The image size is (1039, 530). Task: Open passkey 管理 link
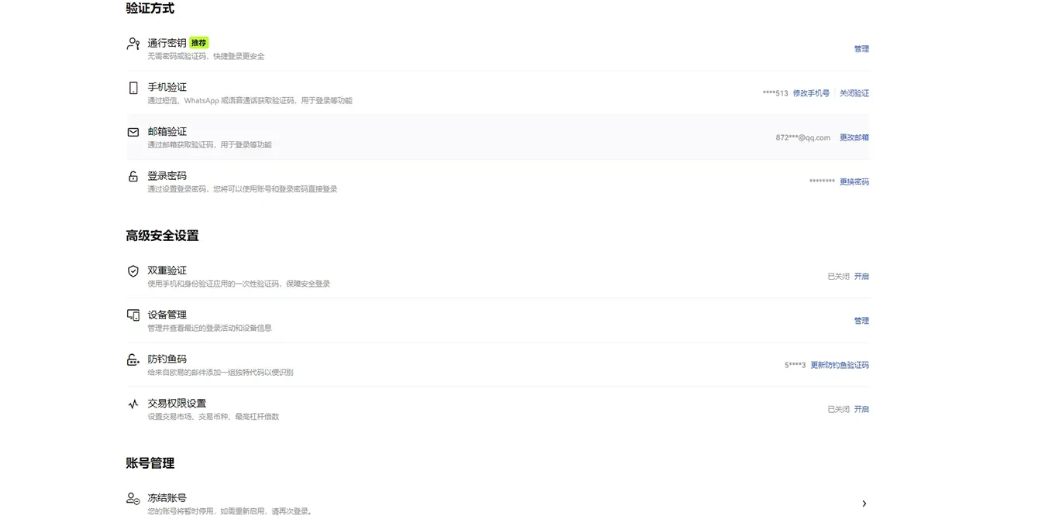(x=861, y=49)
